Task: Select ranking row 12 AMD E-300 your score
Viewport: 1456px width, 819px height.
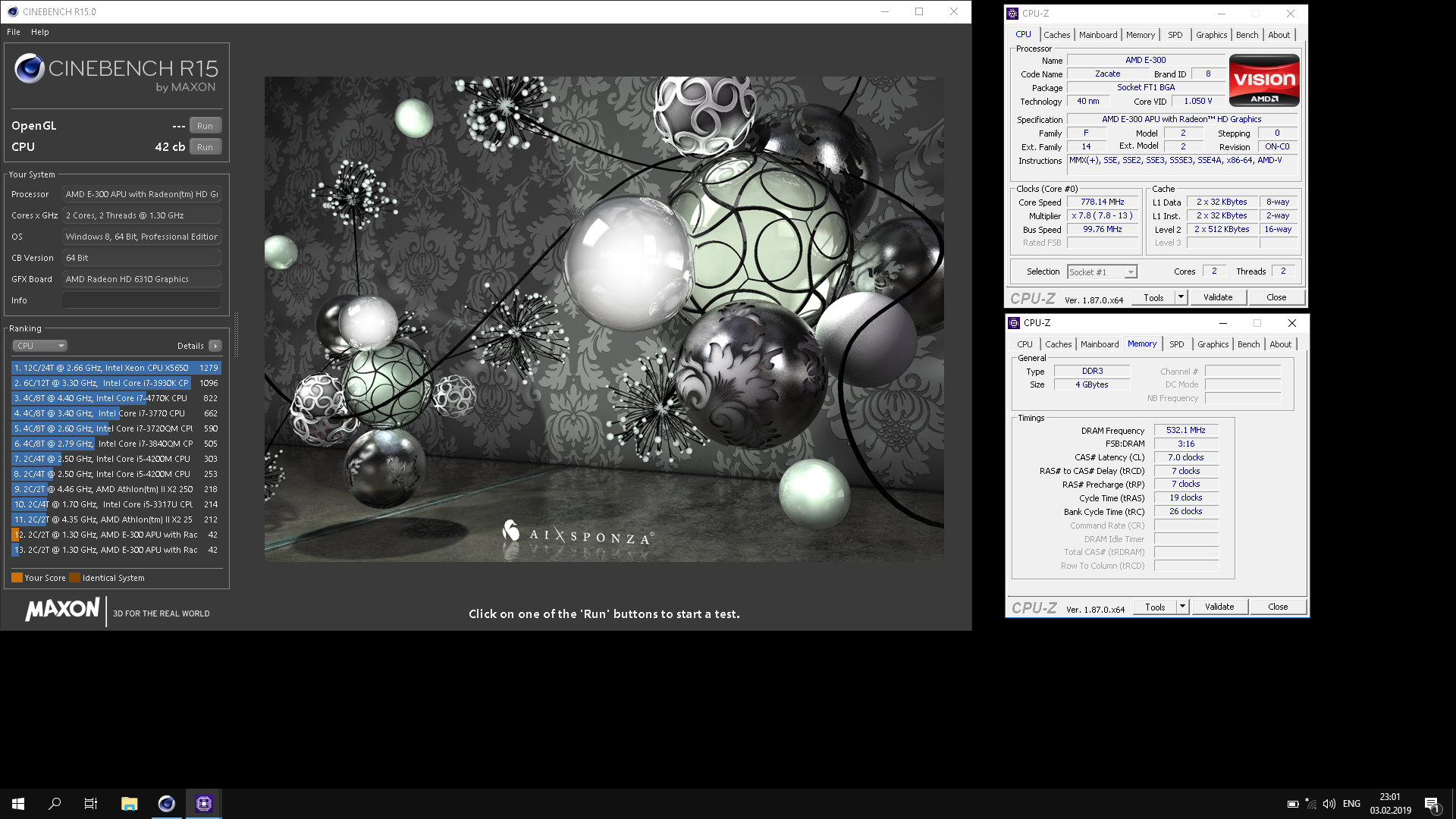Action: coord(116,535)
